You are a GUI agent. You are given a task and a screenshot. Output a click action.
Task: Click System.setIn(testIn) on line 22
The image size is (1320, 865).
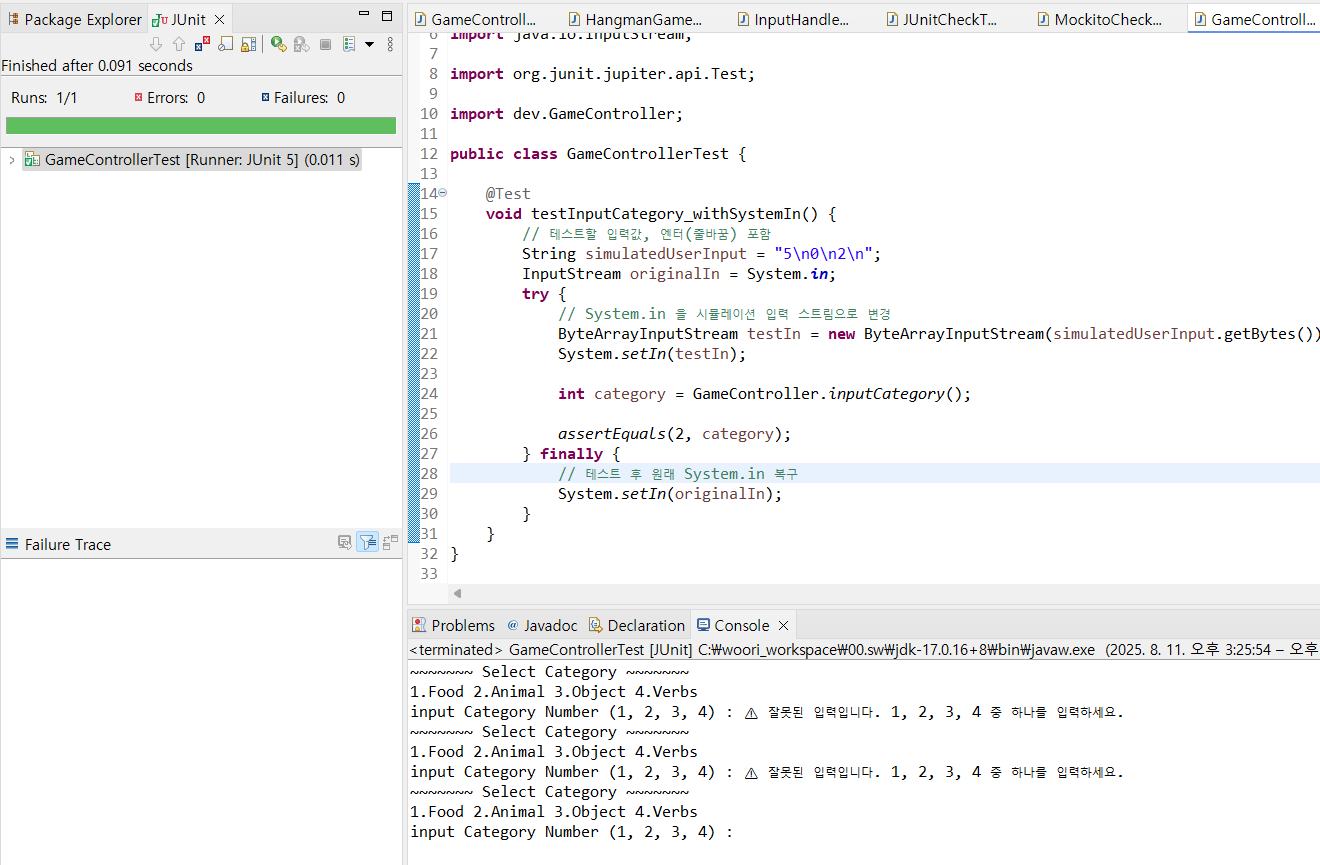point(652,354)
